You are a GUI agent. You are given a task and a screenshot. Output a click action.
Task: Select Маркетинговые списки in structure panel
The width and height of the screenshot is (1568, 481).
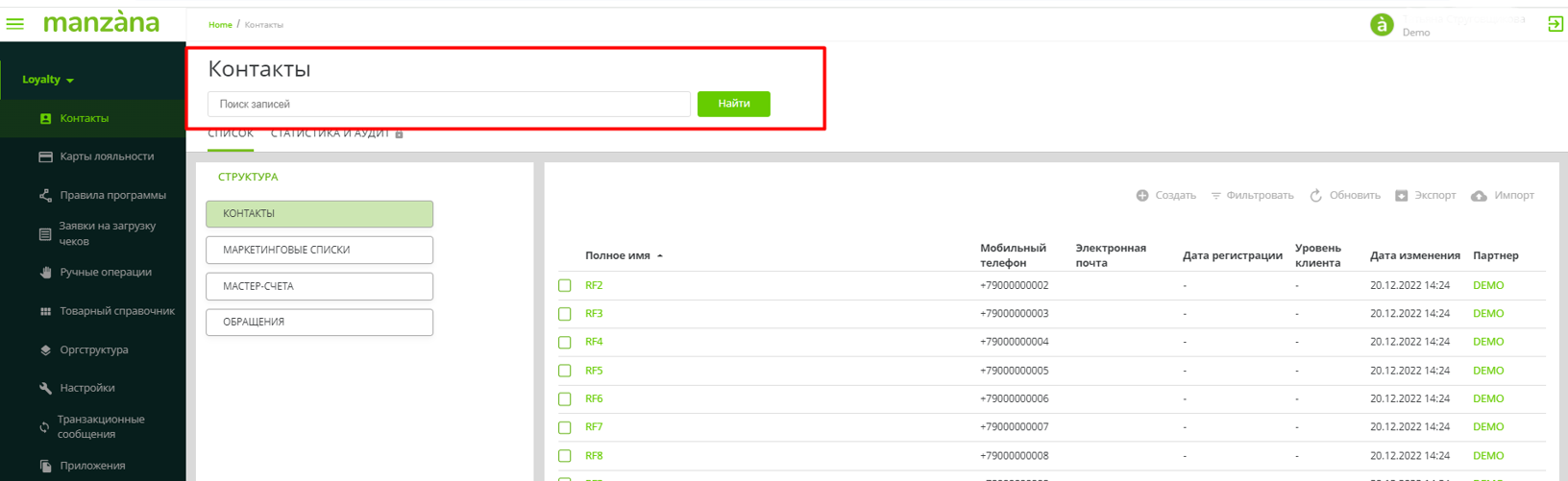point(319,250)
